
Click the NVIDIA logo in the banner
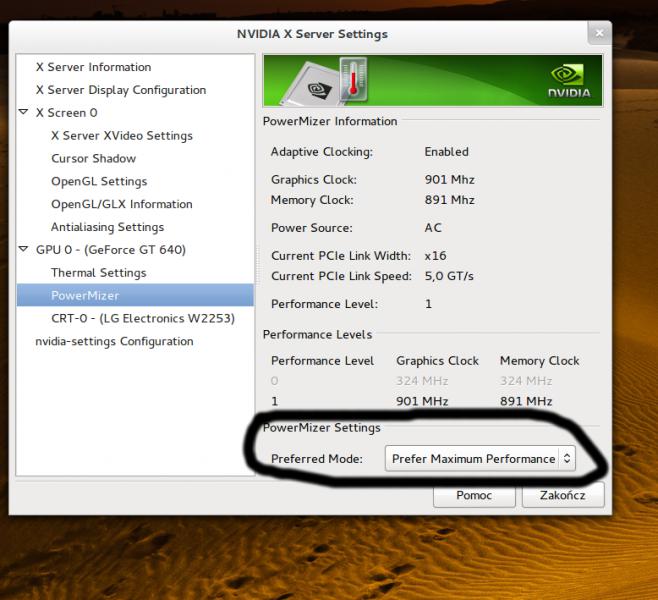[x=568, y=81]
